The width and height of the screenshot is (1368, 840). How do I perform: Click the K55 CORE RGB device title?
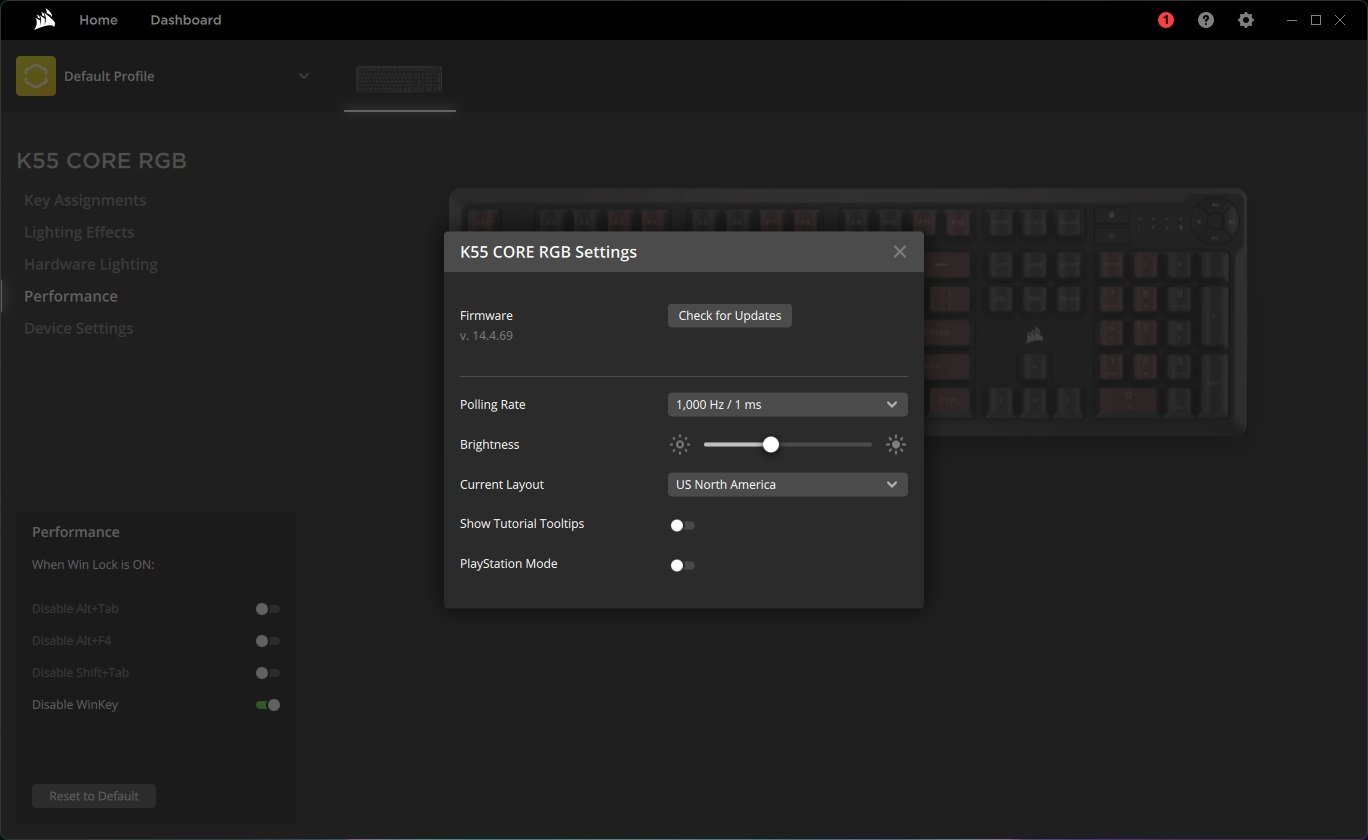click(x=101, y=161)
